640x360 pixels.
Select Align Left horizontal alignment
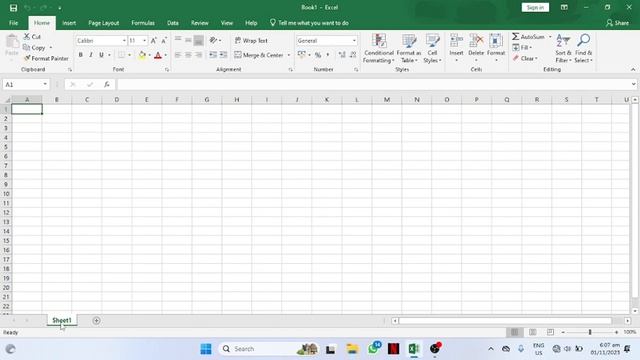[178, 55]
